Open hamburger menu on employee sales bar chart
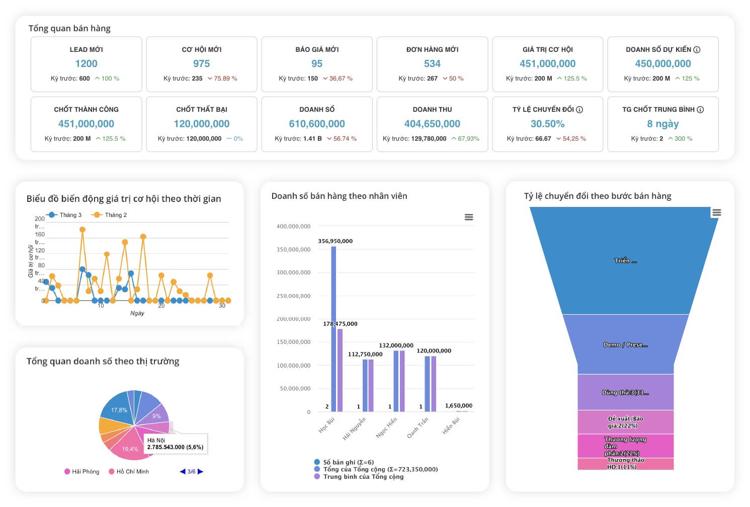Viewport: 750px width, 507px height. pos(468,217)
